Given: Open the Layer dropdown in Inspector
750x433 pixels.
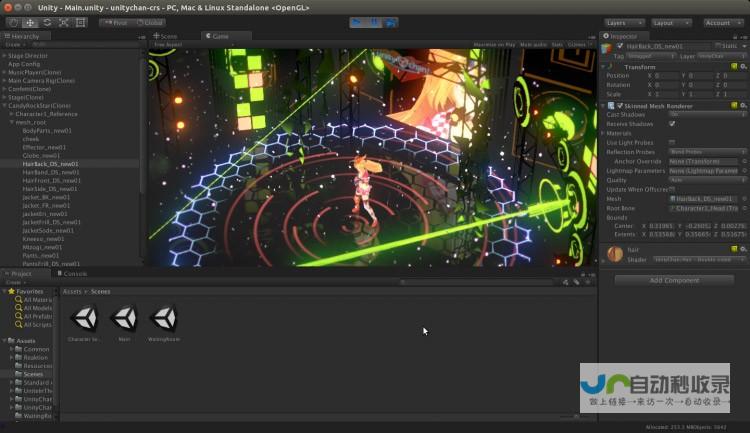Looking at the screenshot, I should click(x=721, y=56).
